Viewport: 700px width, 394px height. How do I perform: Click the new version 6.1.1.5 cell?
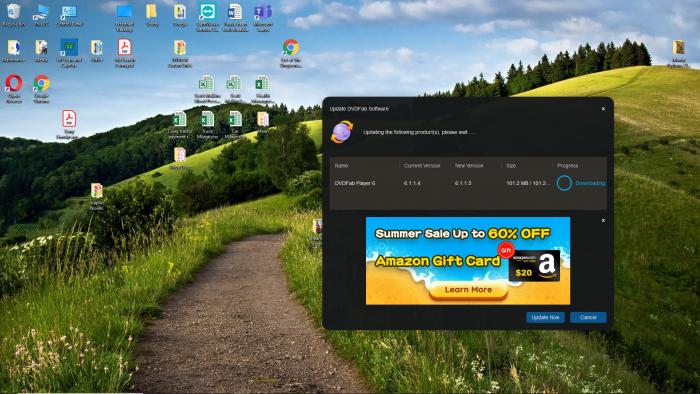click(x=463, y=183)
